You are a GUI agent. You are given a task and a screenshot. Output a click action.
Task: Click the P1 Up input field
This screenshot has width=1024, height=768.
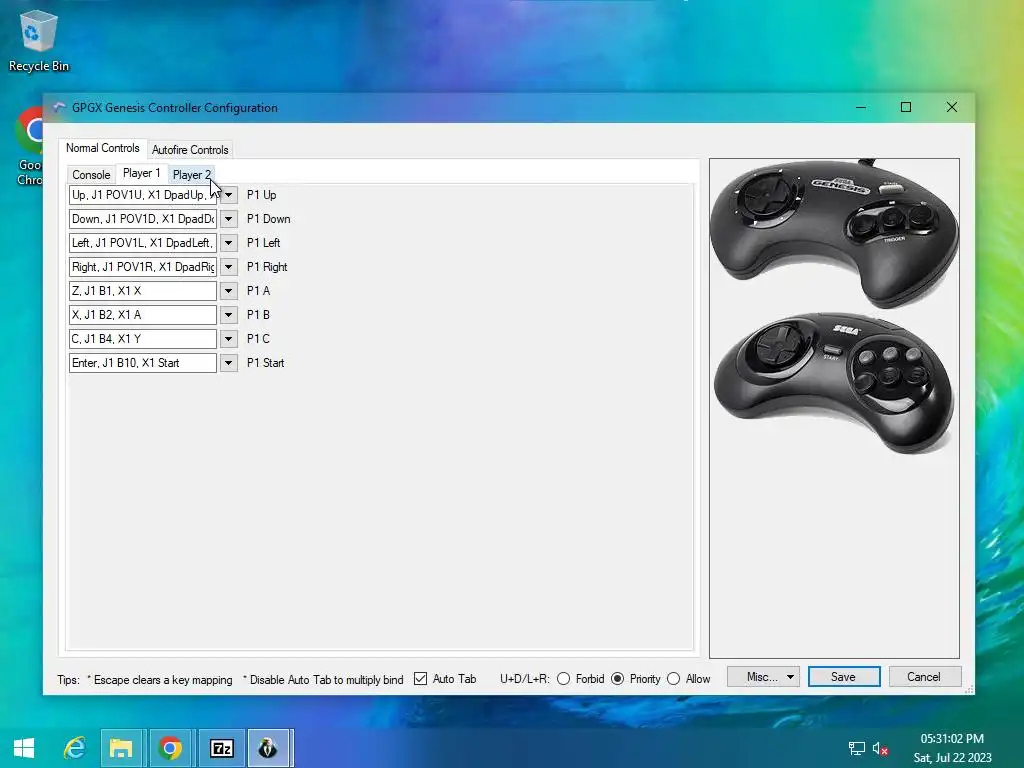(x=143, y=195)
